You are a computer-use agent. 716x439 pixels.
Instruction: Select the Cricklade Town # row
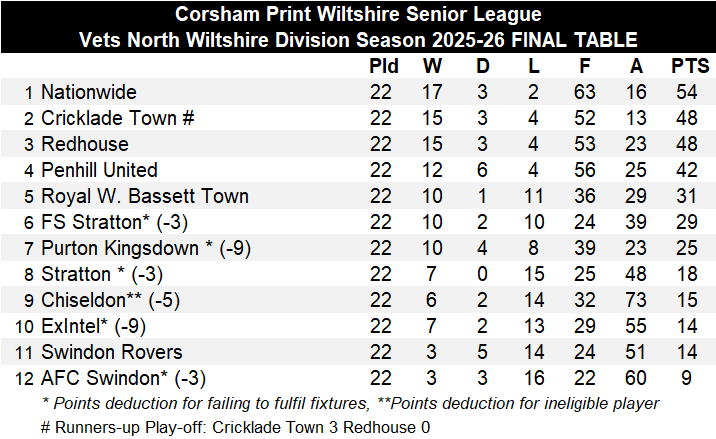[x=358, y=118]
